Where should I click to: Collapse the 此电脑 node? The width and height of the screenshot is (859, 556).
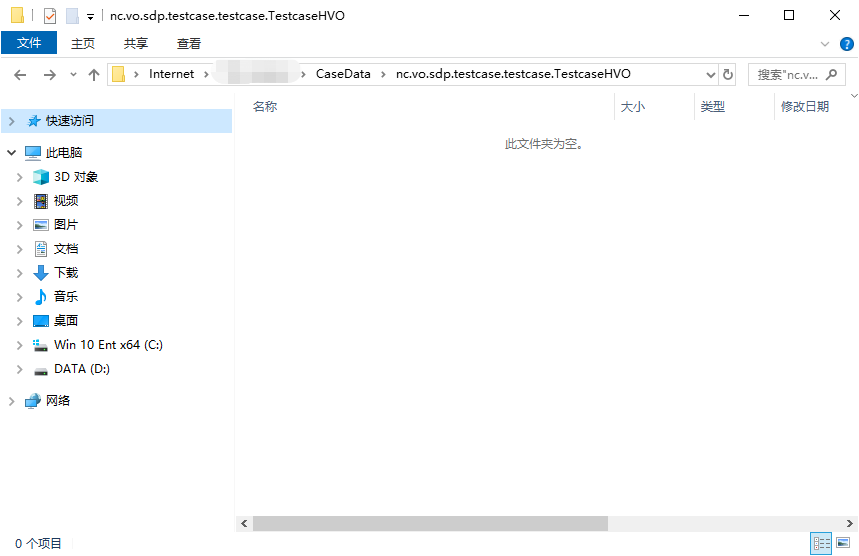point(12,152)
